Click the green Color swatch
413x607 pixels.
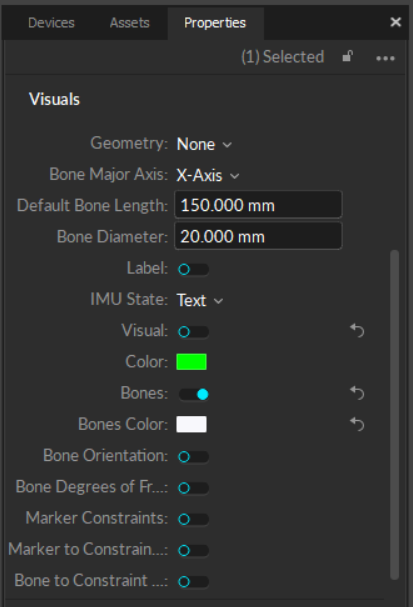pyautogui.click(x=191, y=362)
